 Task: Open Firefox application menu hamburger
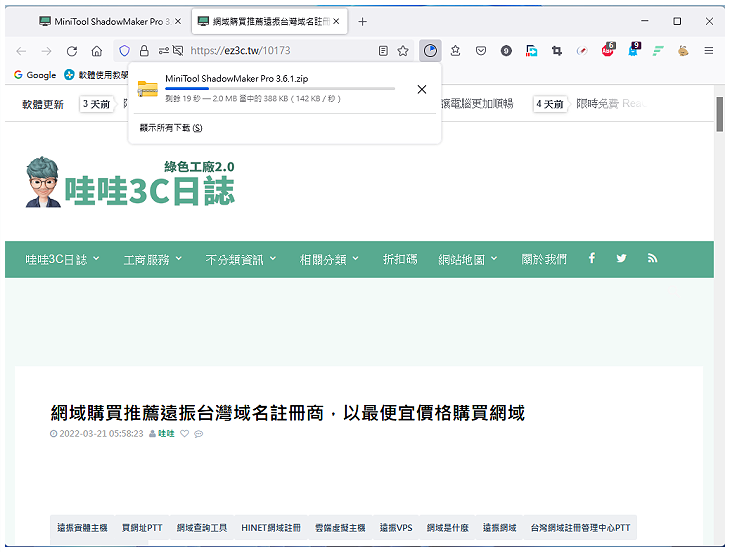(709, 51)
